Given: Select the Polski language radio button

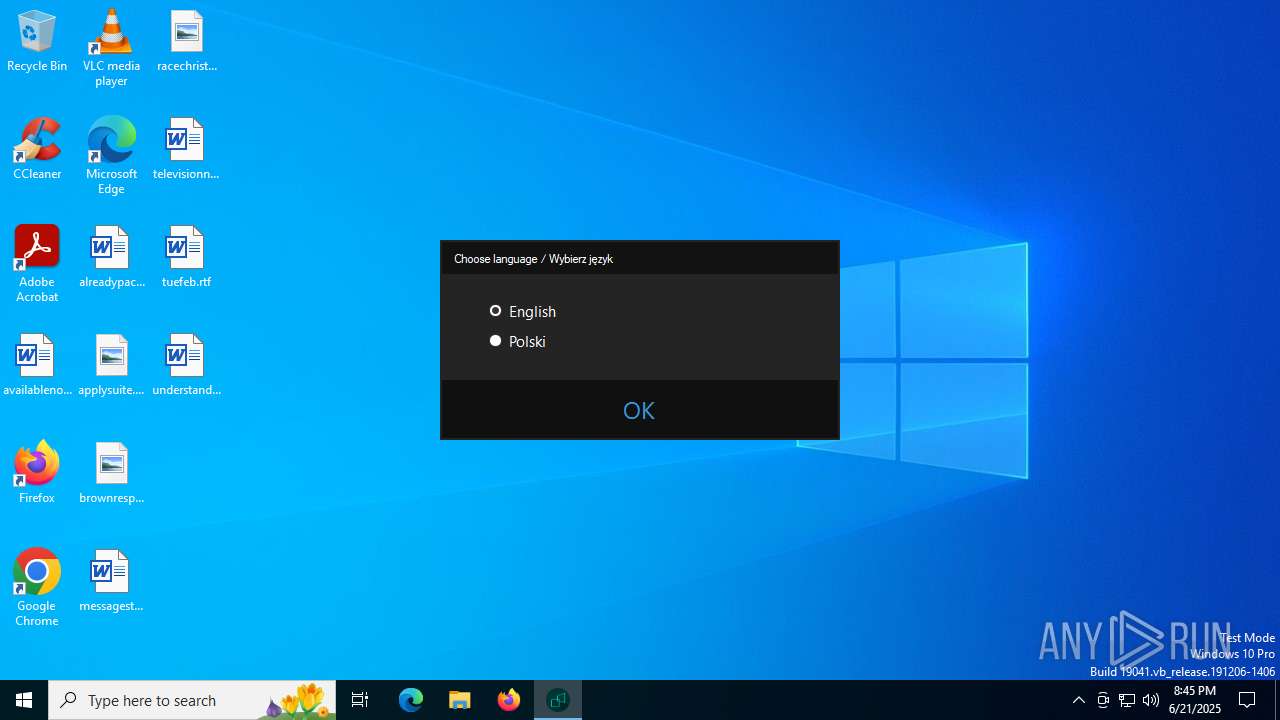Looking at the screenshot, I should pyautogui.click(x=495, y=341).
